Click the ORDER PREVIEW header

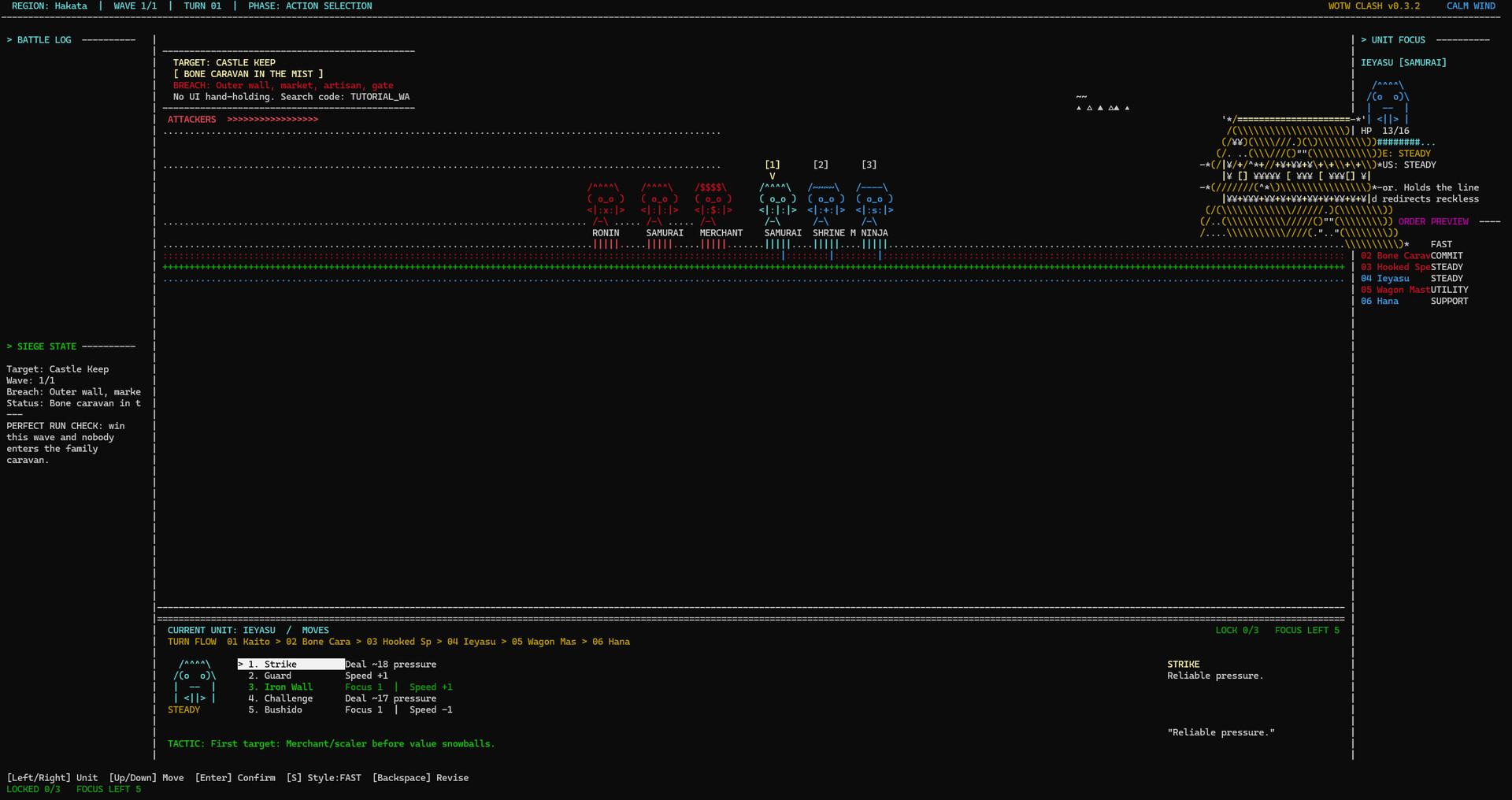click(x=1433, y=222)
